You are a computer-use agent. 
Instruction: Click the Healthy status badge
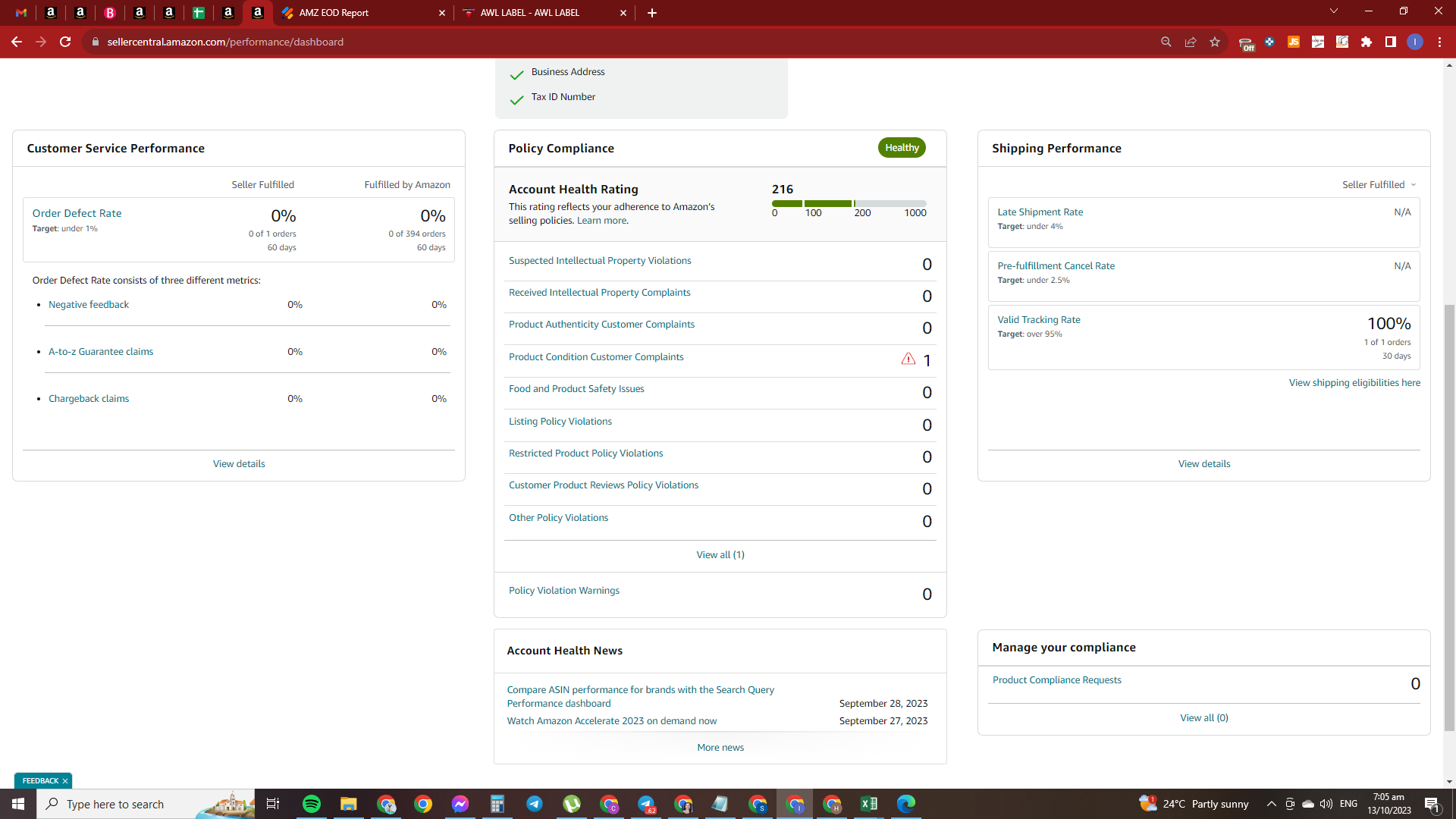tap(902, 148)
